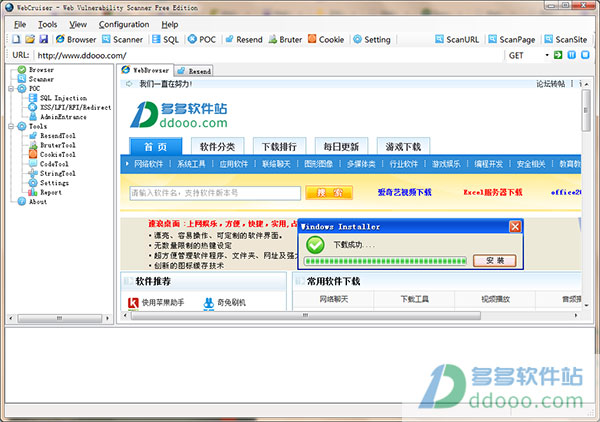Click the 爱奇艺视频下载 link
Image resolution: width=600 pixels, height=422 pixels.
(x=404, y=192)
